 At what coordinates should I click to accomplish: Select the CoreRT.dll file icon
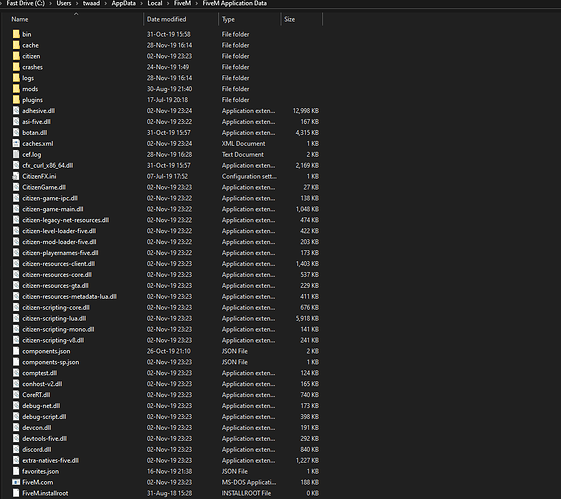point(16,395)
